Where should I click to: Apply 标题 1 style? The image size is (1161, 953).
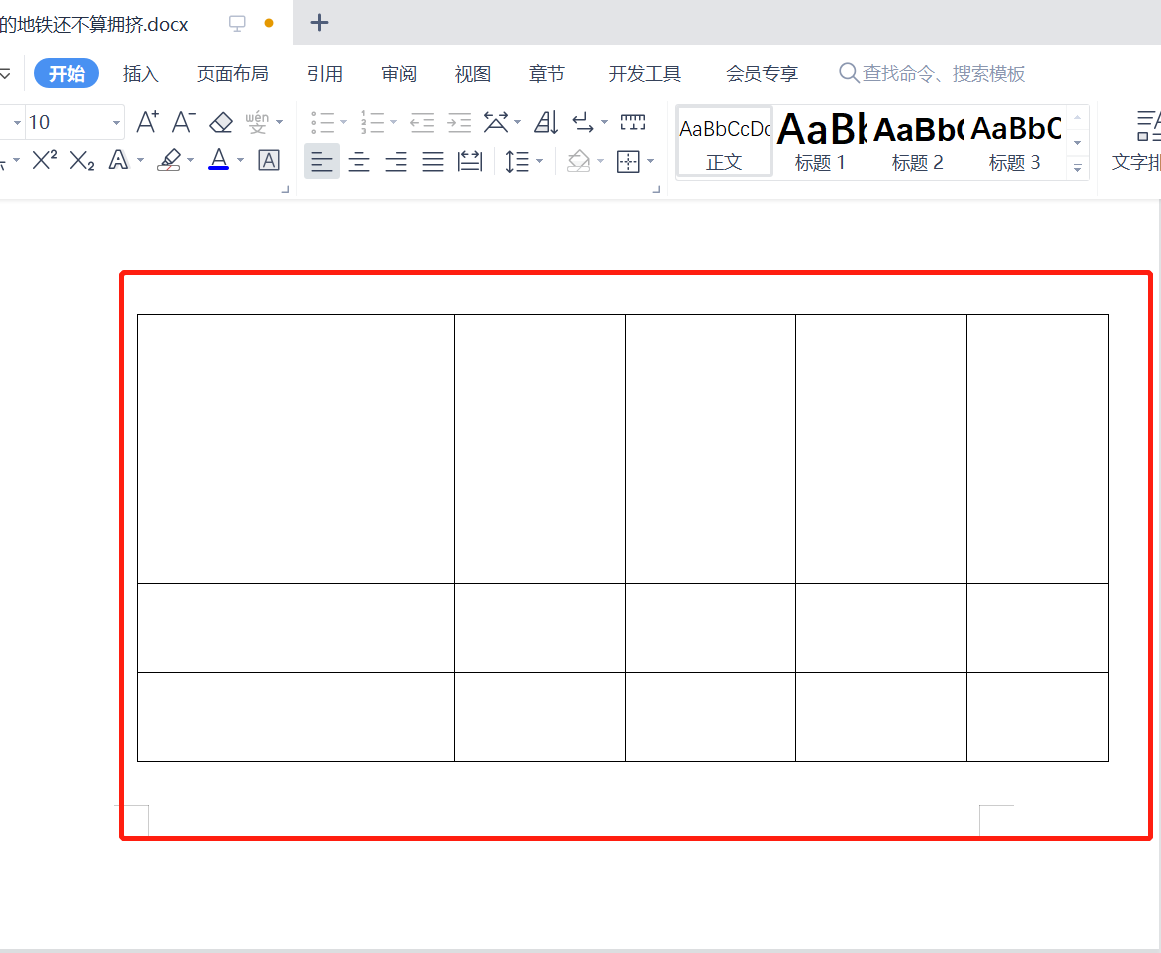pos(820,141)
